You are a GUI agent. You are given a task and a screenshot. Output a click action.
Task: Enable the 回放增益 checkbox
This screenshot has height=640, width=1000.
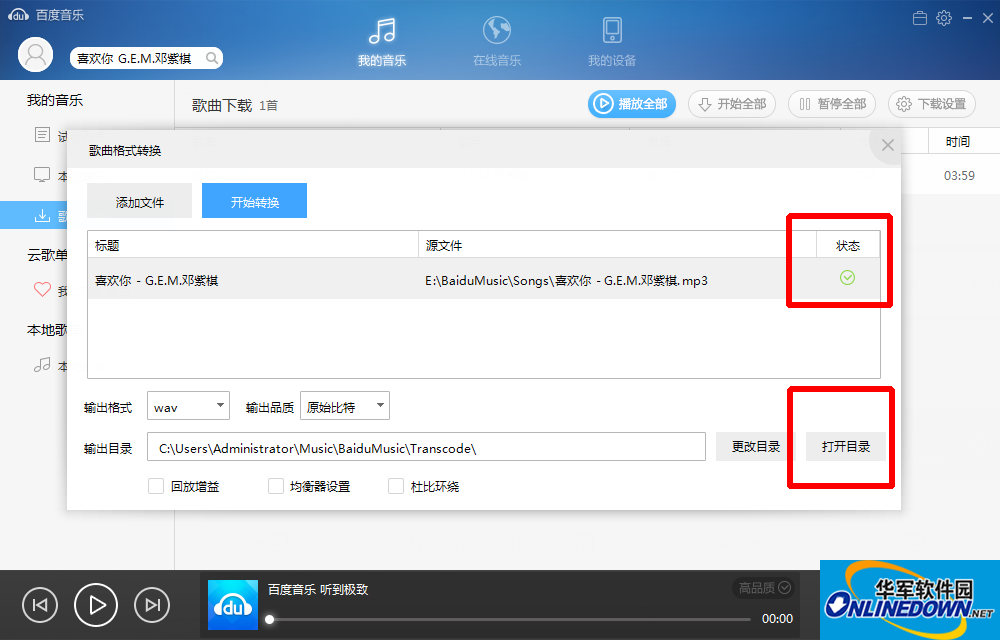[x=156, y=485]
